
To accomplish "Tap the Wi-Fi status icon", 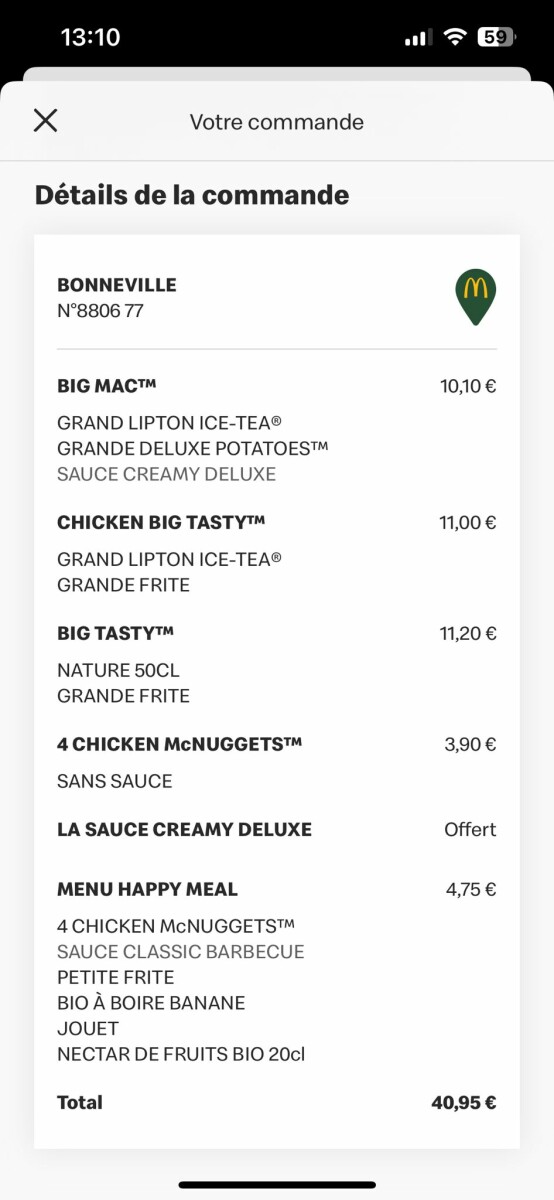I will coord(456,37).
